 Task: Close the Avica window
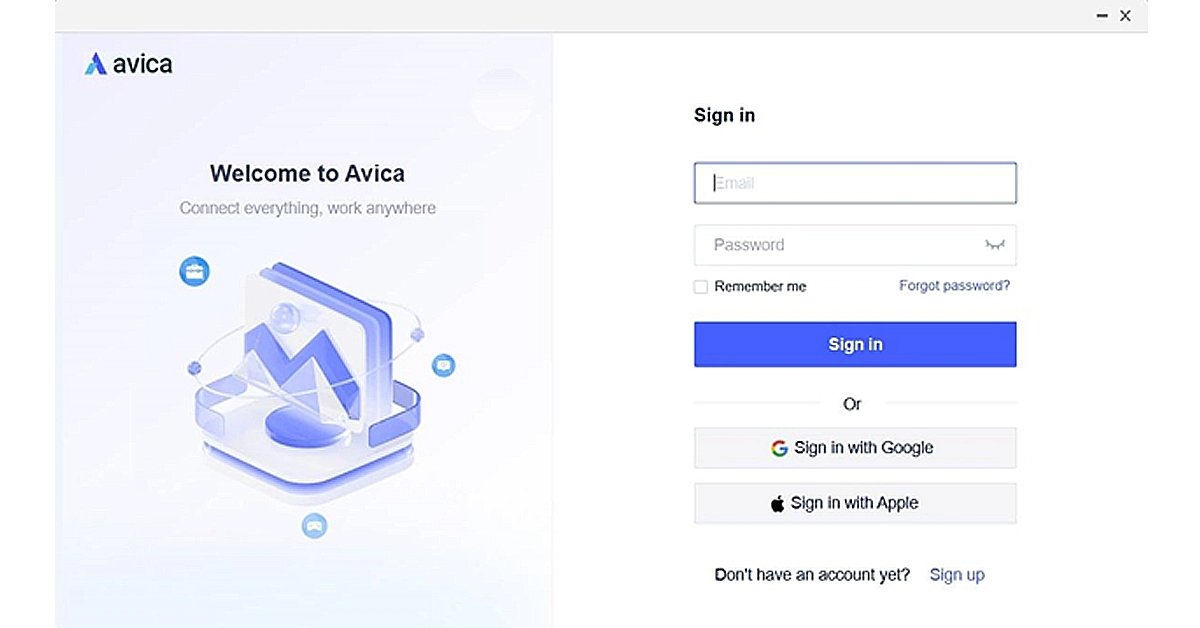coord(1126,16)
